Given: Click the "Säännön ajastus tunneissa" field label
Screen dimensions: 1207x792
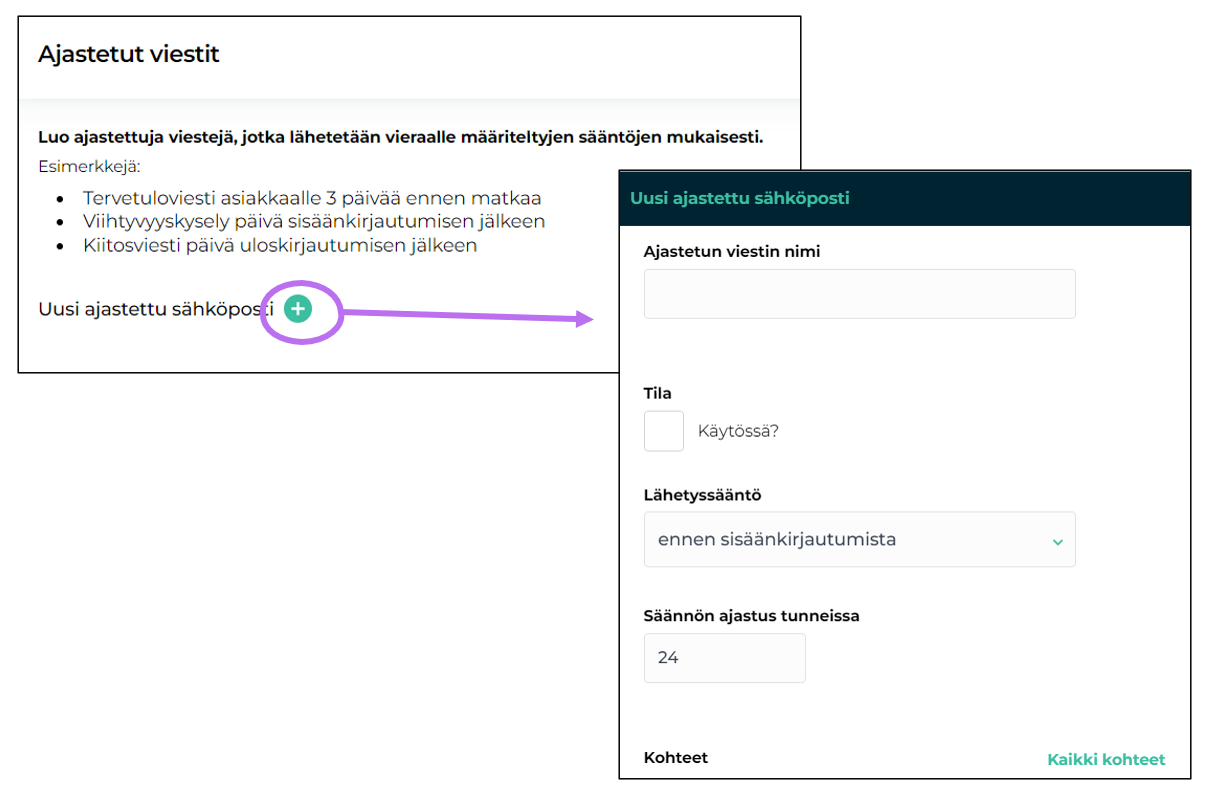Looking at the screenshot, I should [x=751, y=616].
